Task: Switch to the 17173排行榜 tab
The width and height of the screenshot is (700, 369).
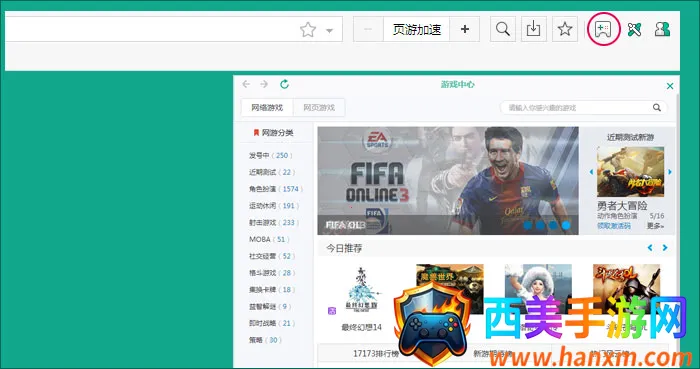Action: (x=376, y=353)
